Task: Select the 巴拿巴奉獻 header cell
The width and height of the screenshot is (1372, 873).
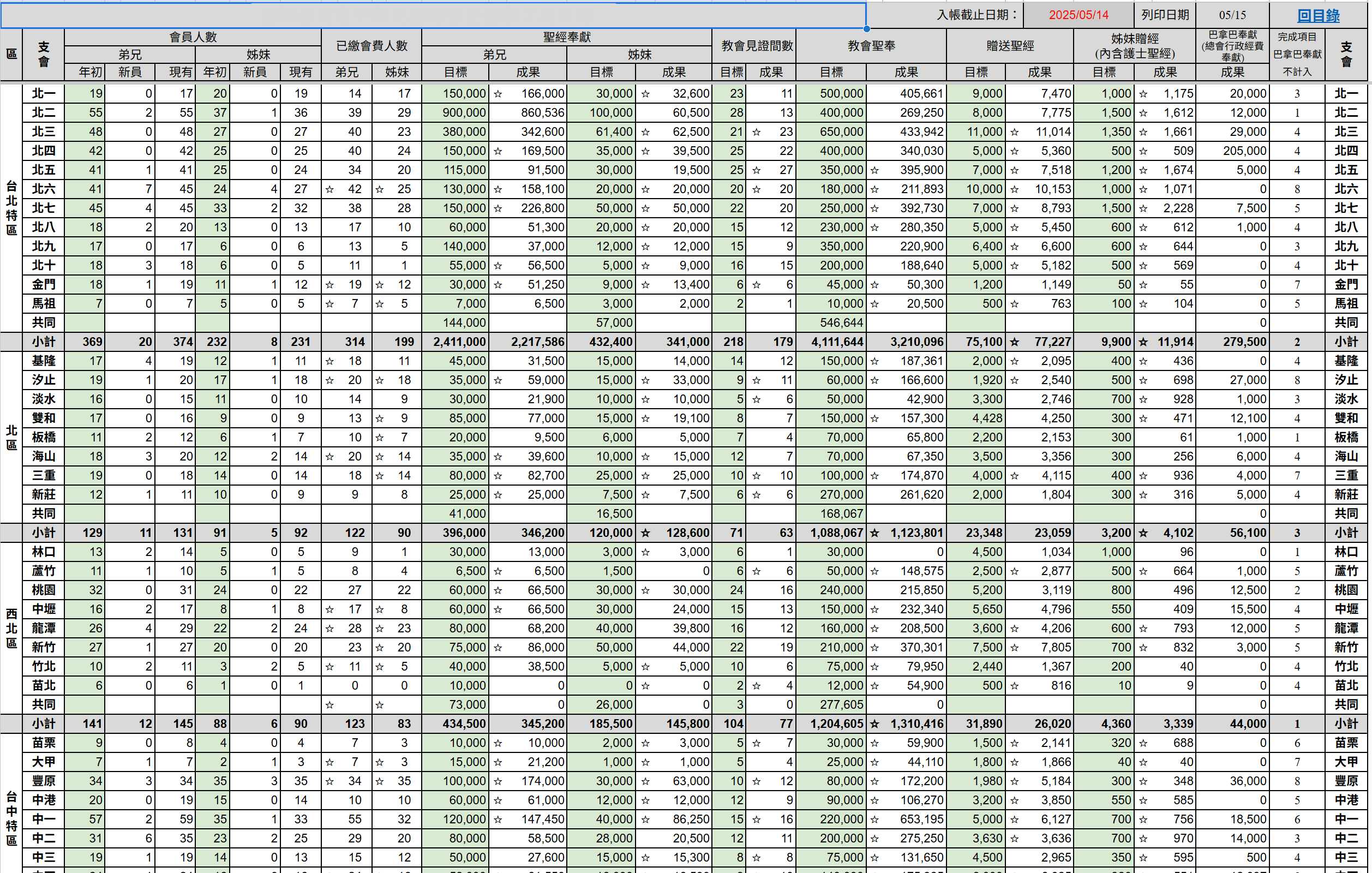Action: point(1232,46)
